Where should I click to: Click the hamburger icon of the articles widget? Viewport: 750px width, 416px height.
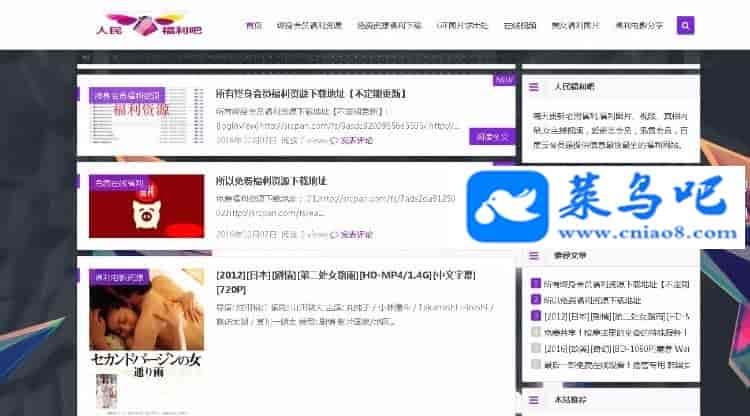[534, 256]
